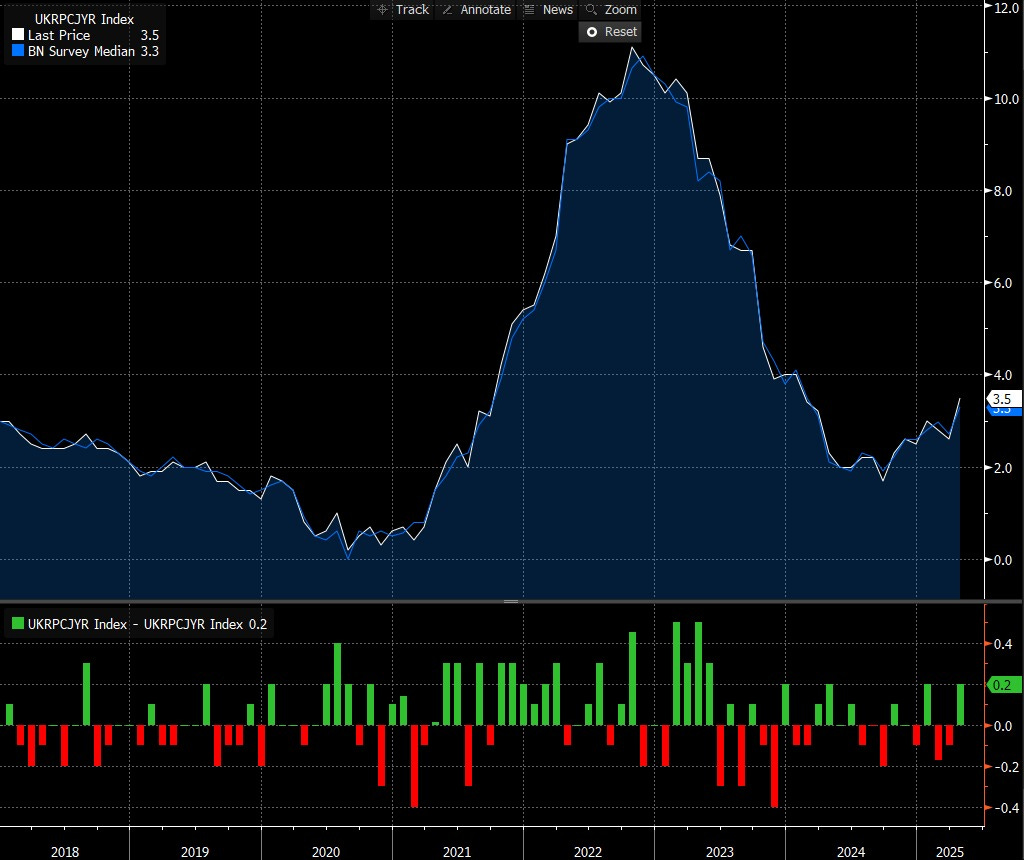Select the Zoom tool
The width and height of the screenshot is (1024, 860).
point(611,10)
